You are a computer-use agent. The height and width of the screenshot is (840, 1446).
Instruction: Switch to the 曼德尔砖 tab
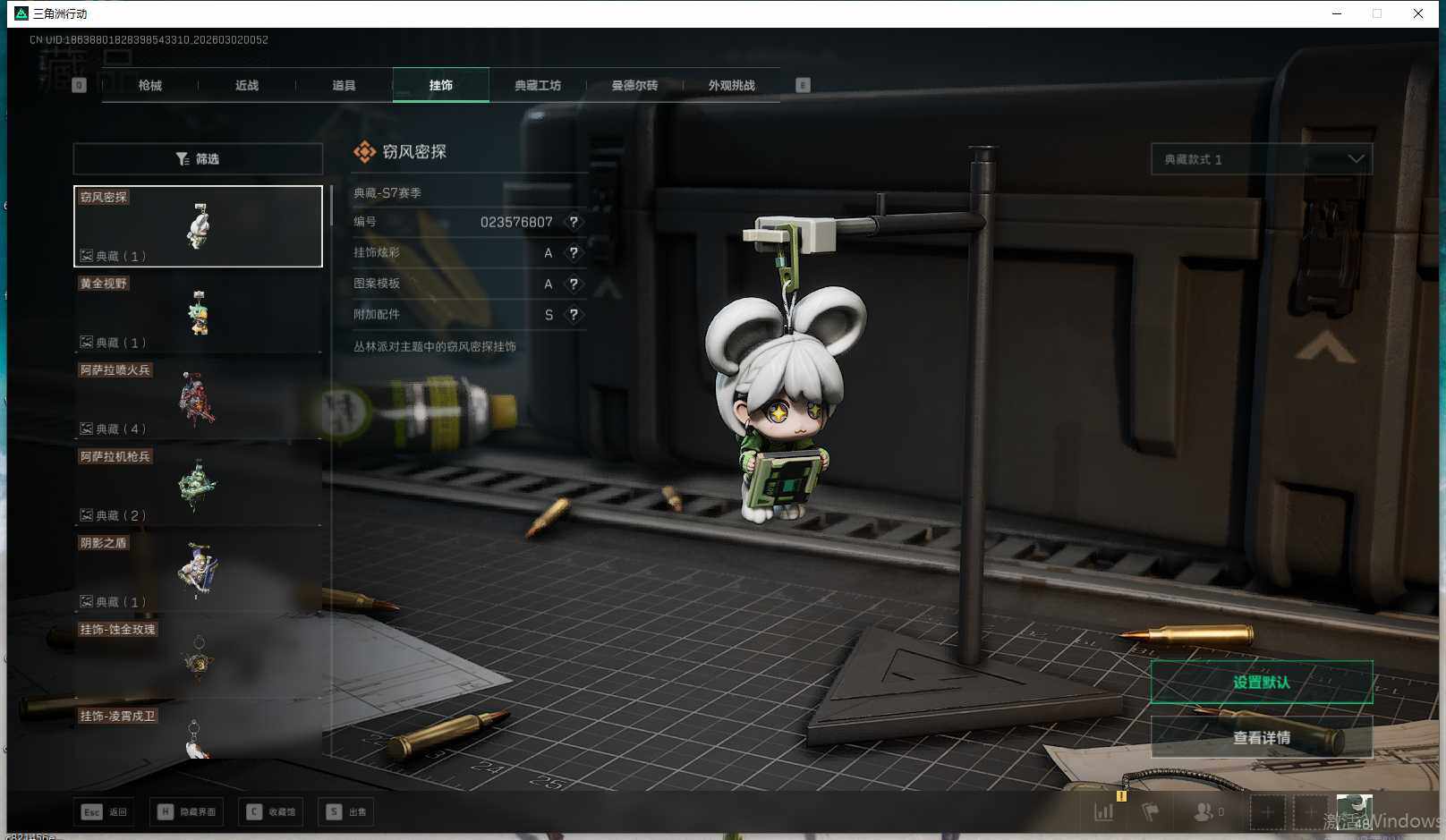click(x=634, y=85)
